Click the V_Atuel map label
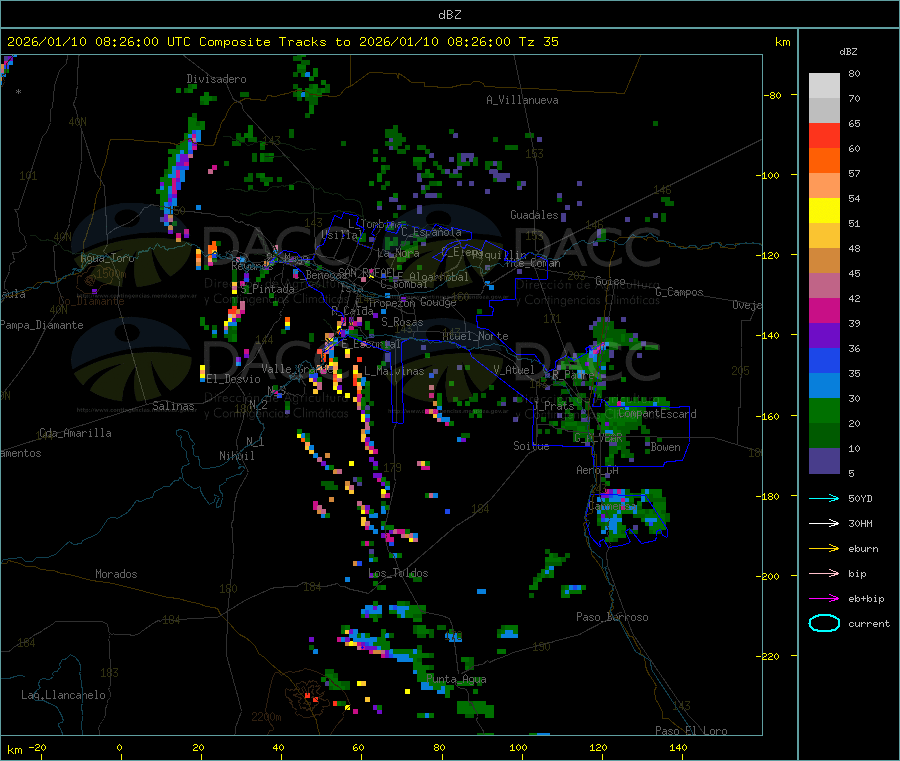 514,370
